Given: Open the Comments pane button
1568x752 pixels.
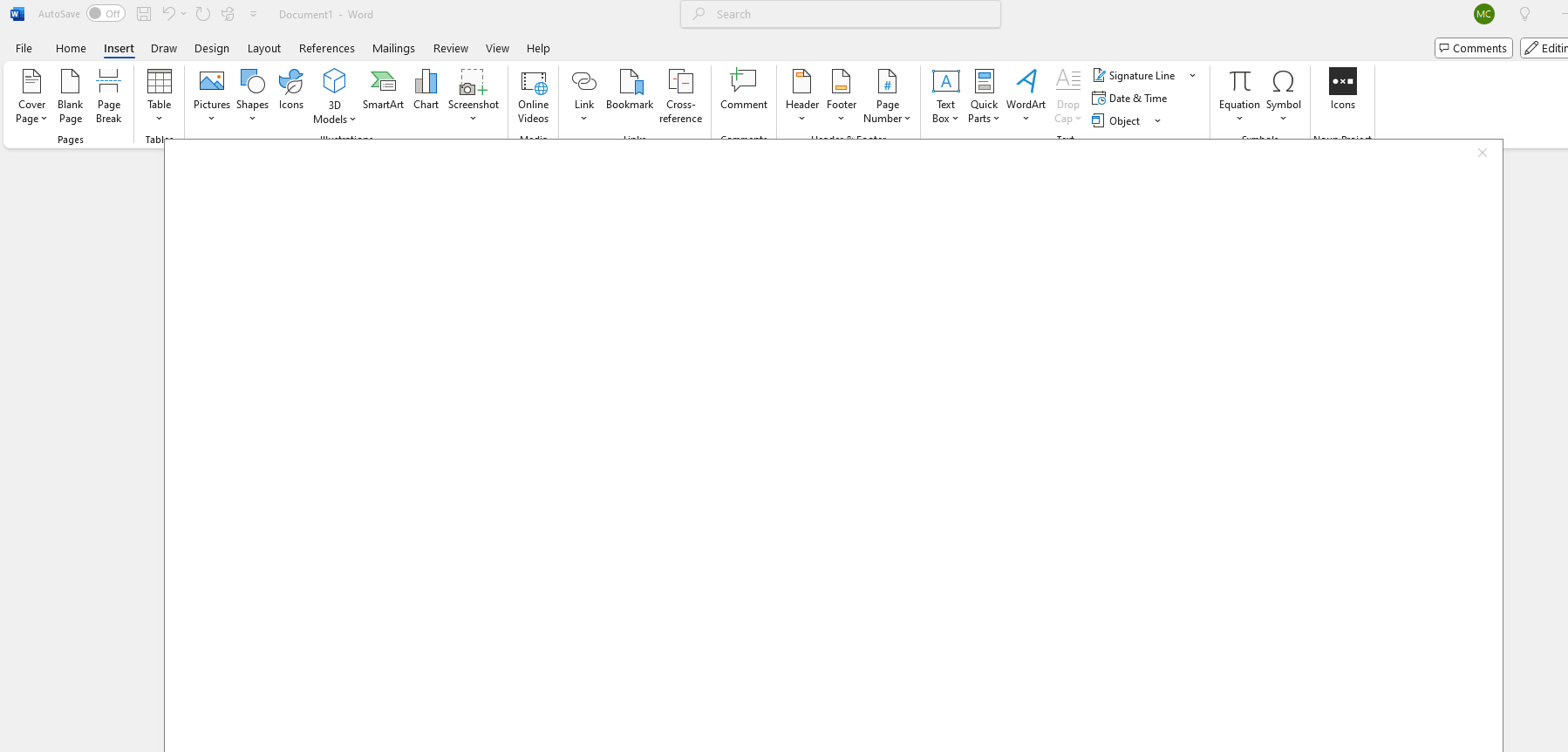Looking at the screenshot, I should (x=1473, y=48).
